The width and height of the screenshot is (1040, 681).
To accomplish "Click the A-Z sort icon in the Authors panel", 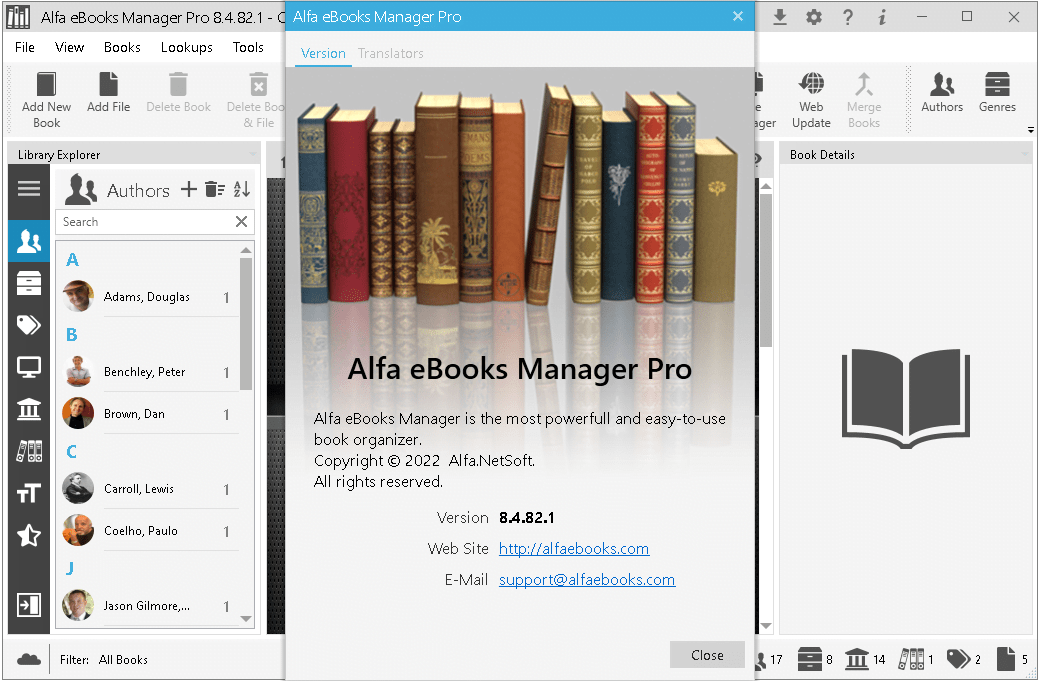I will (241, 190).
